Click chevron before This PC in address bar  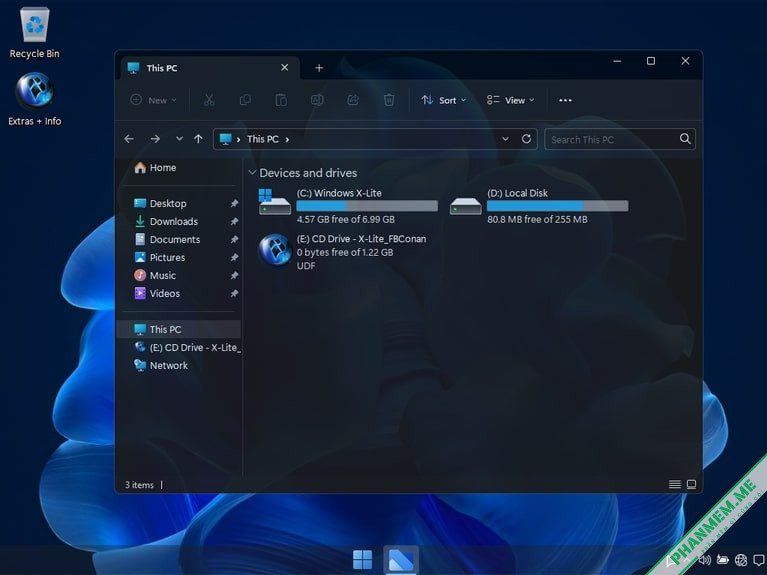pos(238,139)
